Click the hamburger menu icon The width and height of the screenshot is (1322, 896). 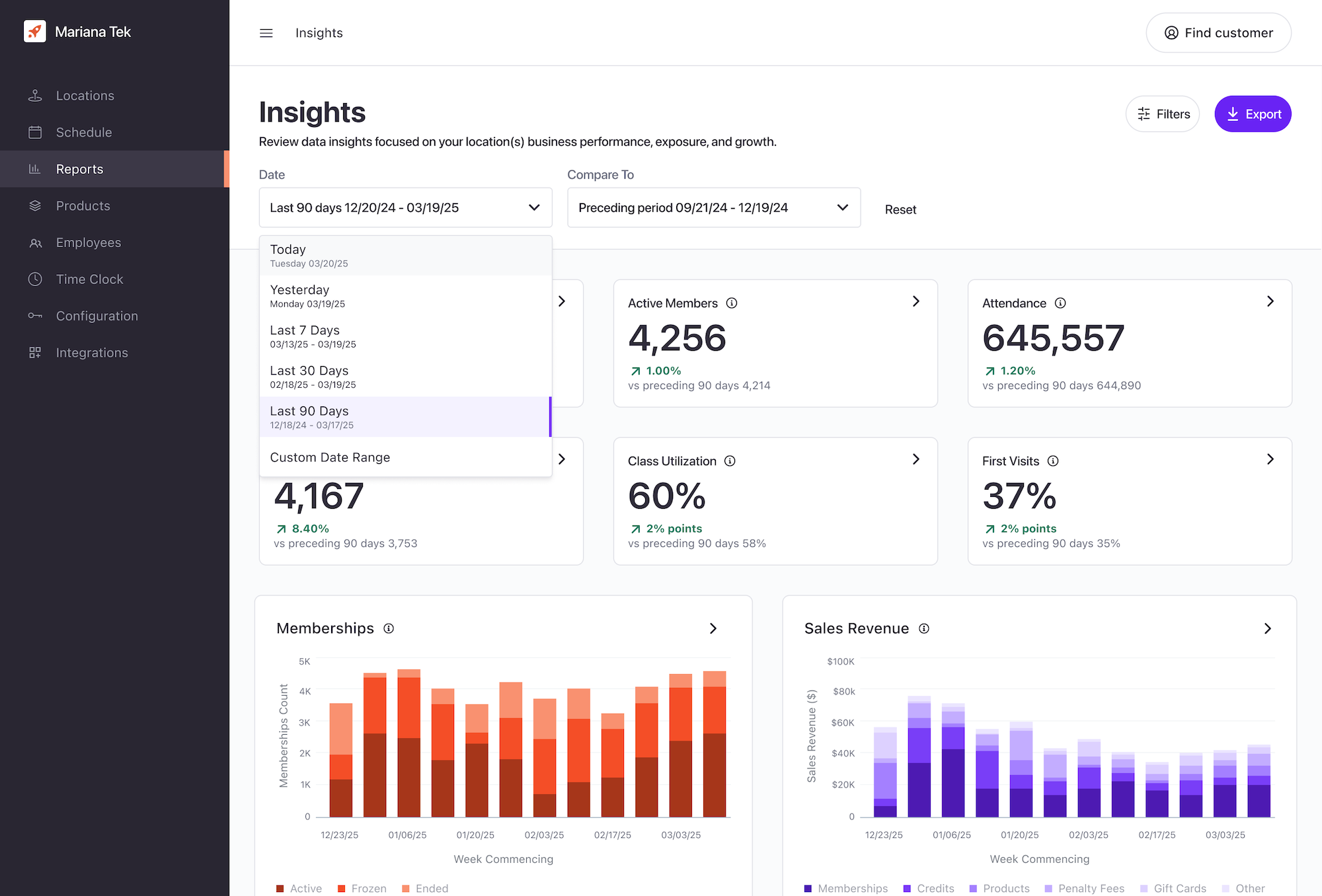pos(266,33)
